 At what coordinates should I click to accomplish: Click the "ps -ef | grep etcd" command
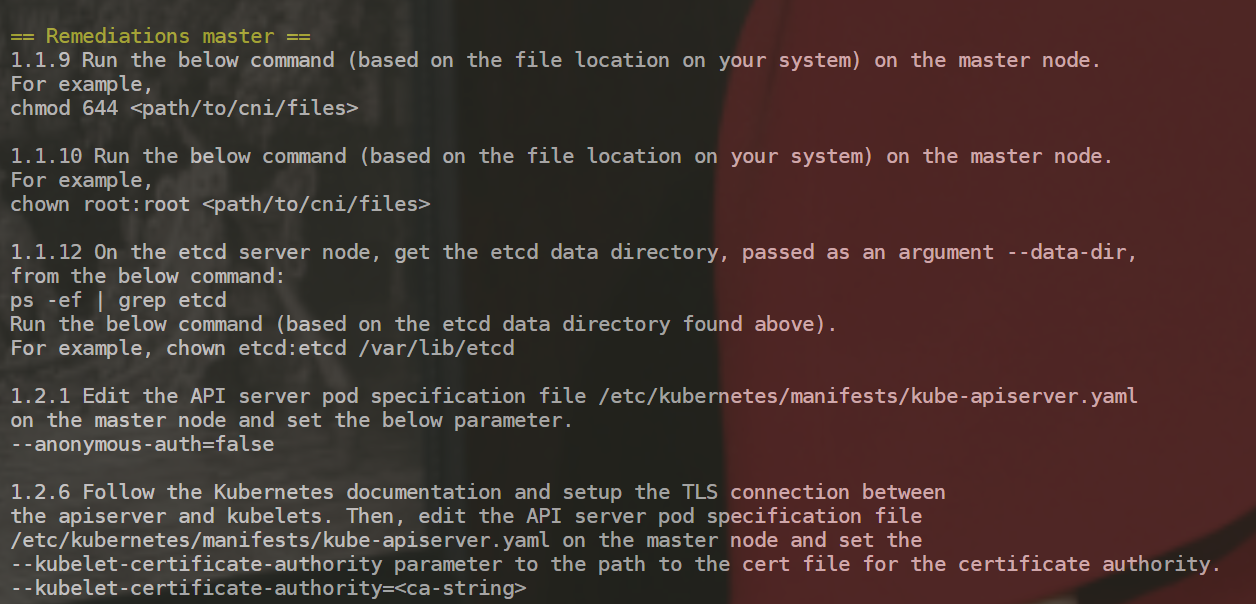[118, 300]
